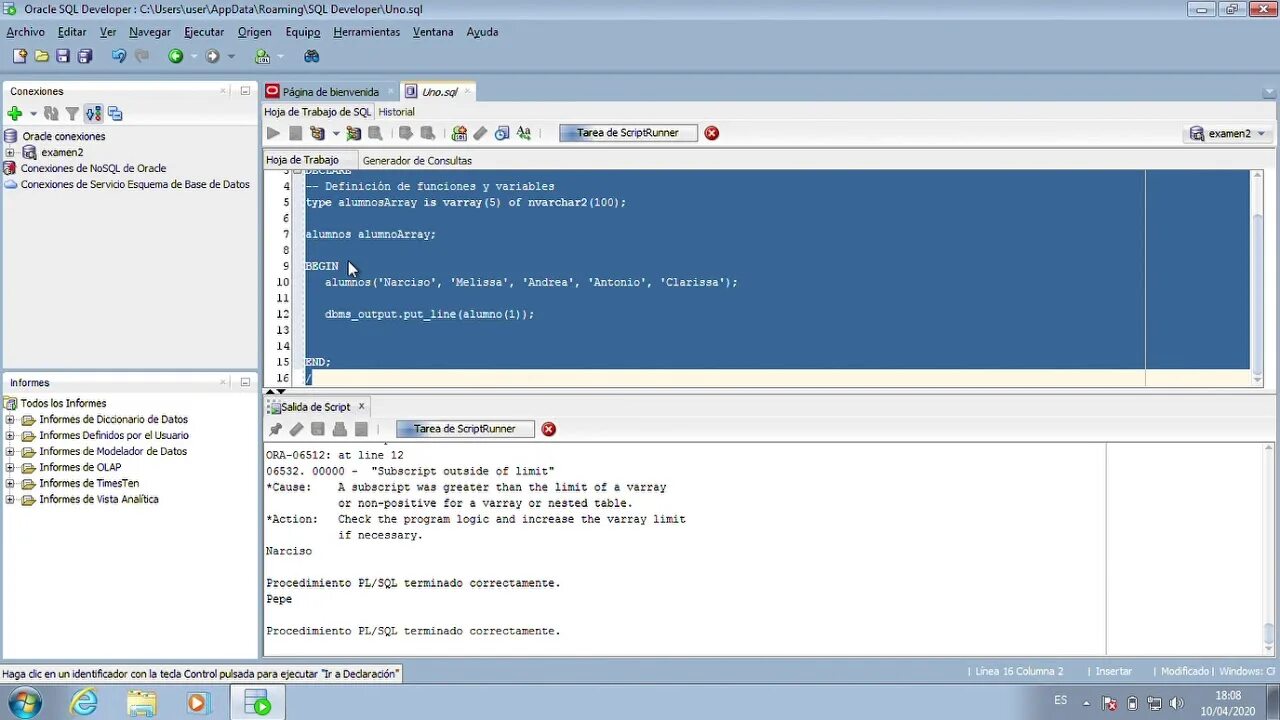Switch to the Historial tab
1280x720 pixels.
point(396,112)
